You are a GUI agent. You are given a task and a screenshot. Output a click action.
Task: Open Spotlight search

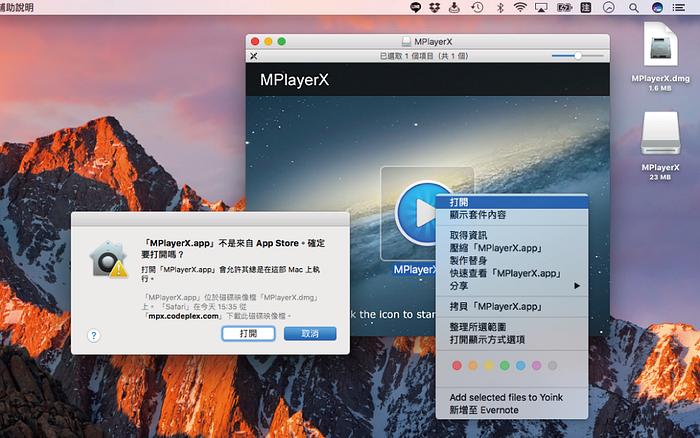point(633,7)
